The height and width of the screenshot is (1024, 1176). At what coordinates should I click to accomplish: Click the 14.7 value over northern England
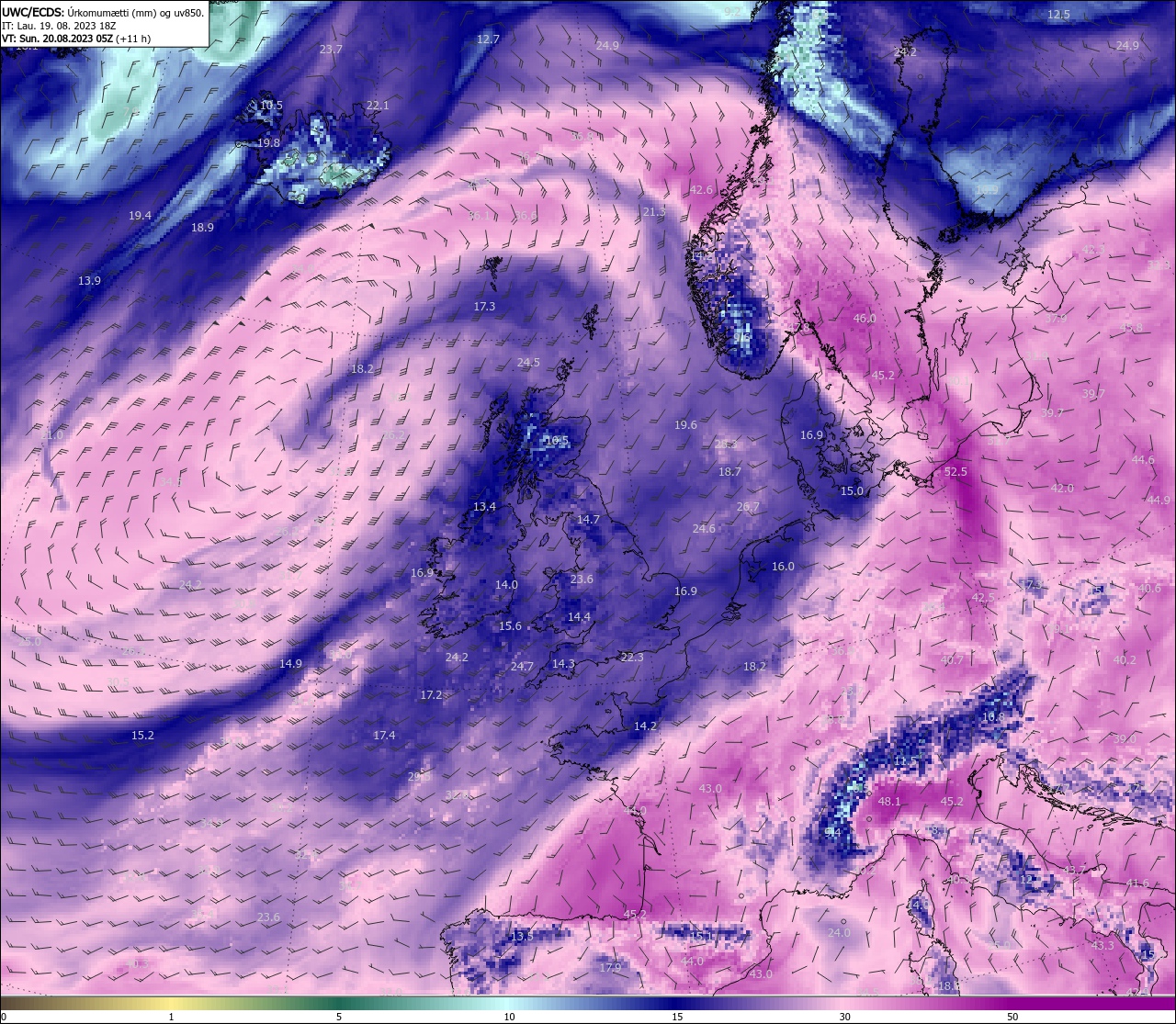coord(588,520)
